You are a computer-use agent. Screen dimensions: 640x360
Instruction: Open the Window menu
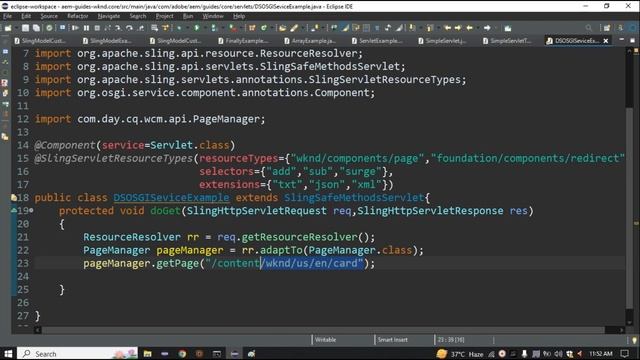213,16
